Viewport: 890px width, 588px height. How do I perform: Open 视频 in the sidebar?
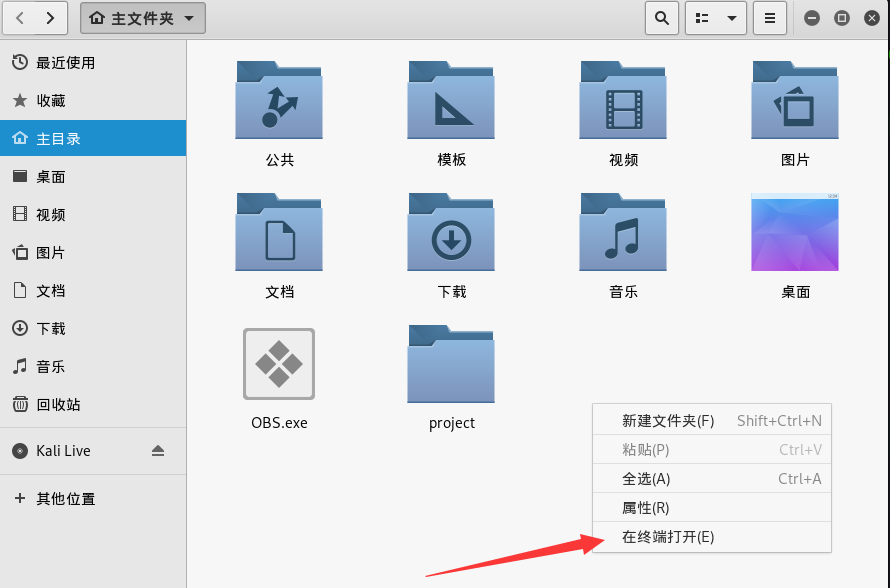point(93,215)
